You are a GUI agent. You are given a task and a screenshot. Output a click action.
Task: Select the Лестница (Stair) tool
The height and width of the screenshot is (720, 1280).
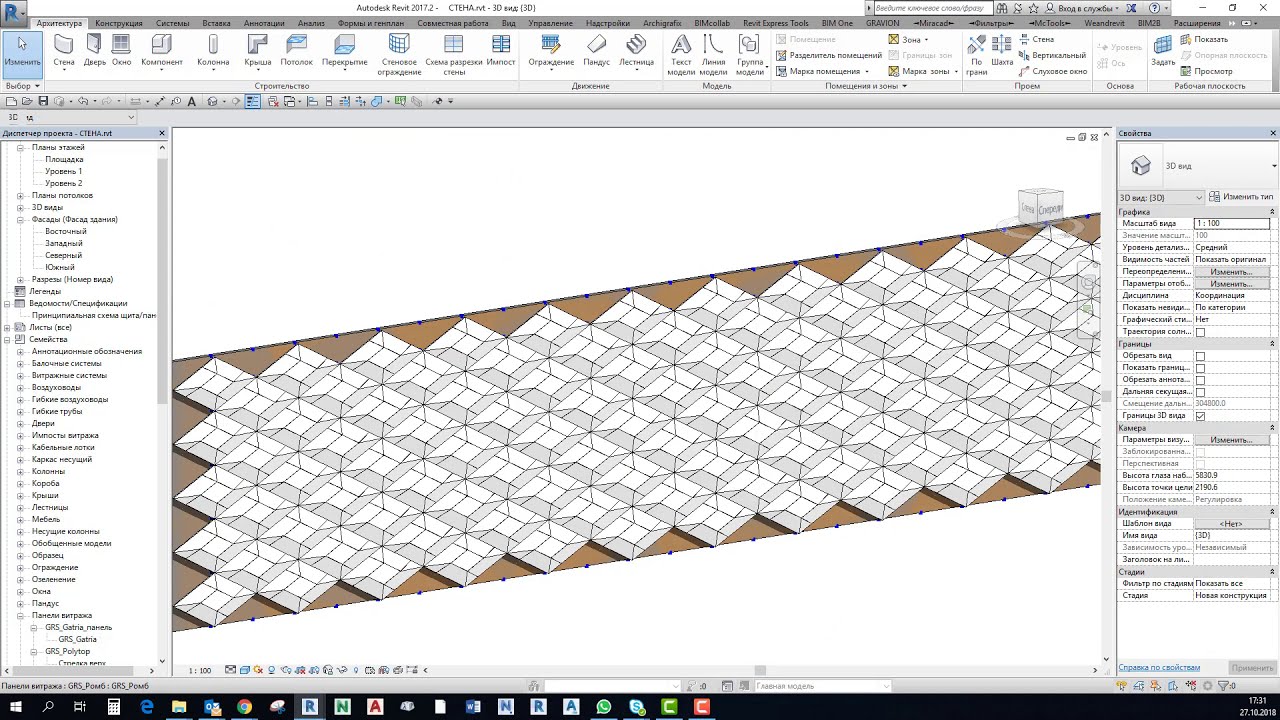pos(636,51)
